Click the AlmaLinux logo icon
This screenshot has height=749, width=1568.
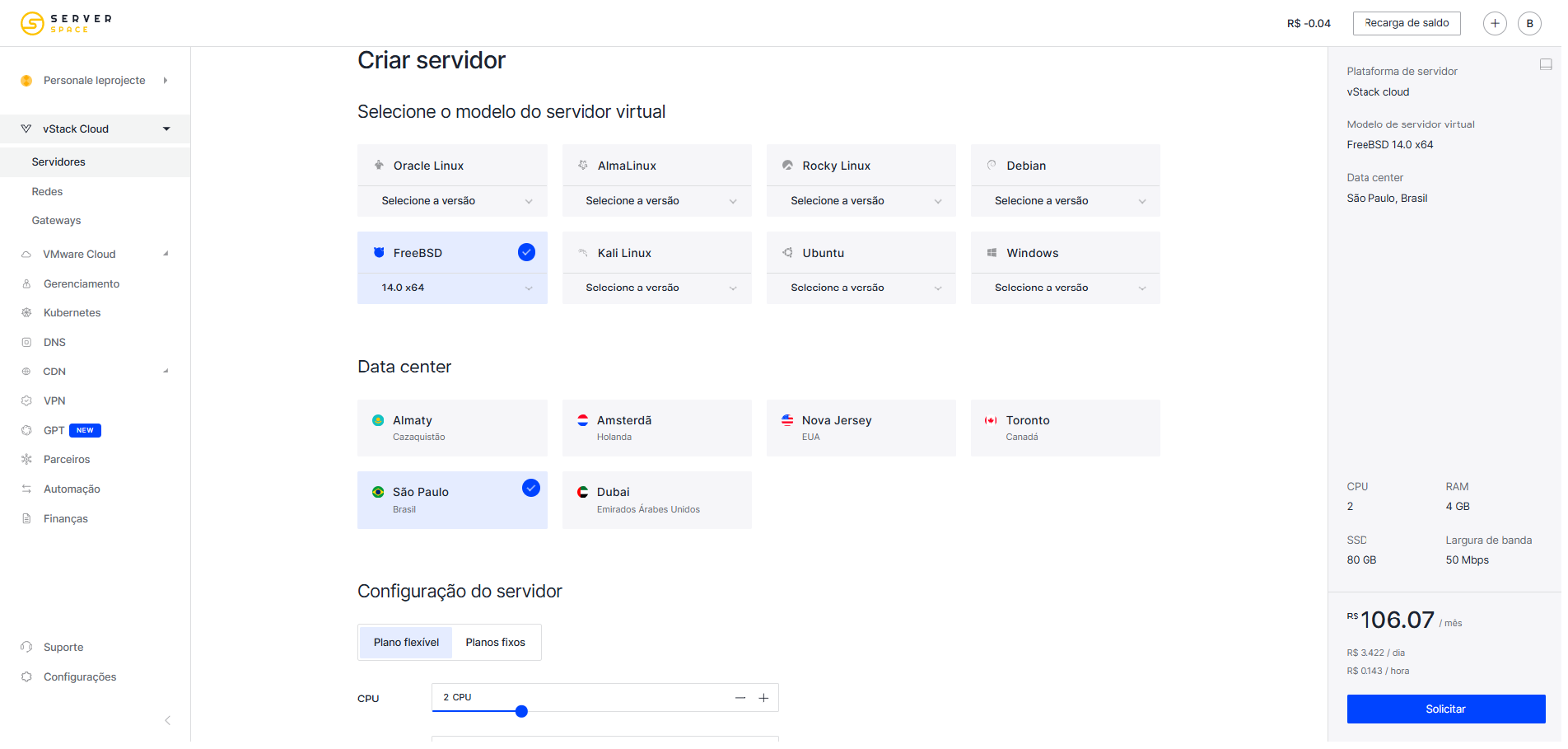583,165
